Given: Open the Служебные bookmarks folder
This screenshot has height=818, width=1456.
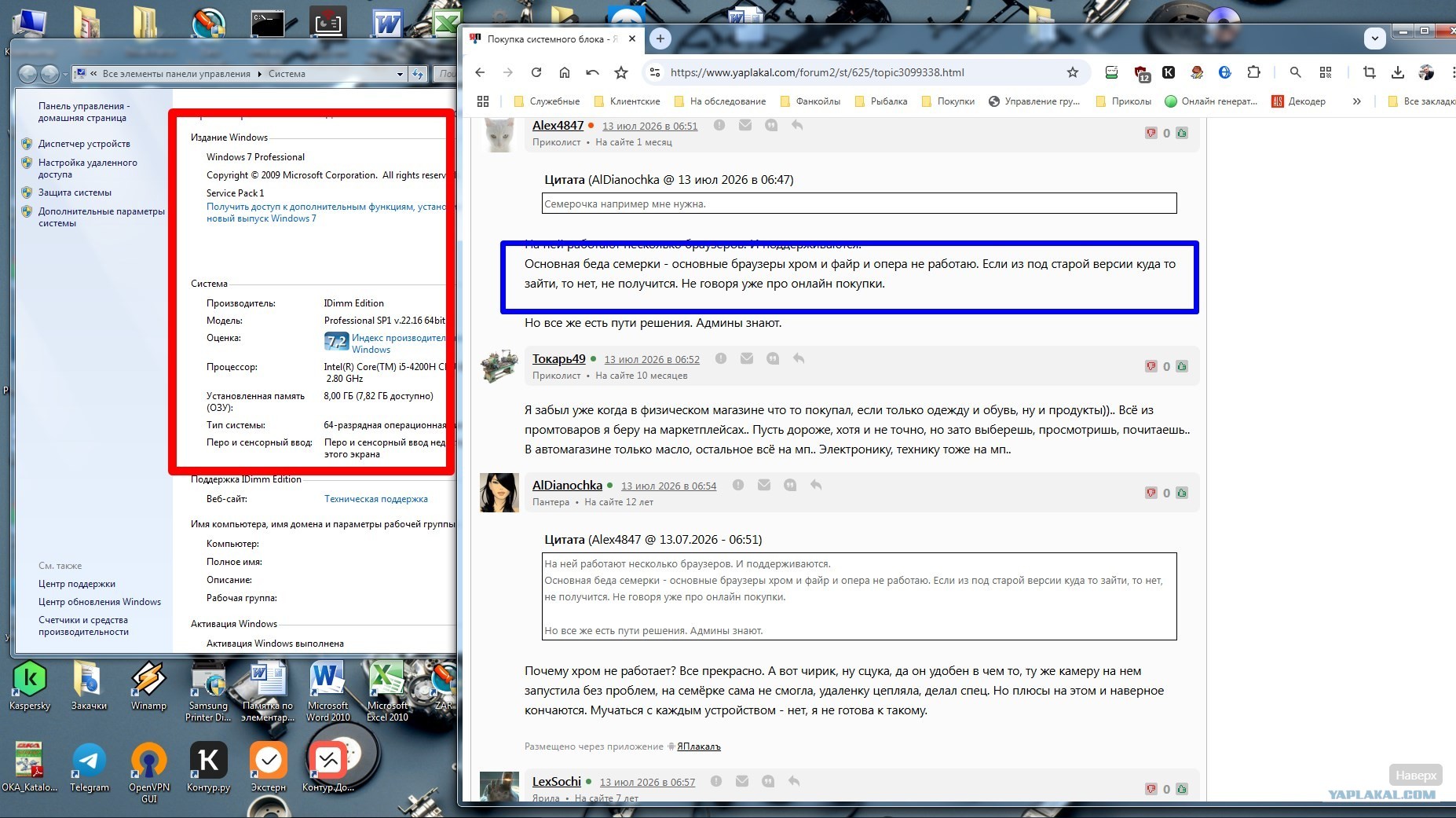Looking at the screenshot, I should click(546, 101).
